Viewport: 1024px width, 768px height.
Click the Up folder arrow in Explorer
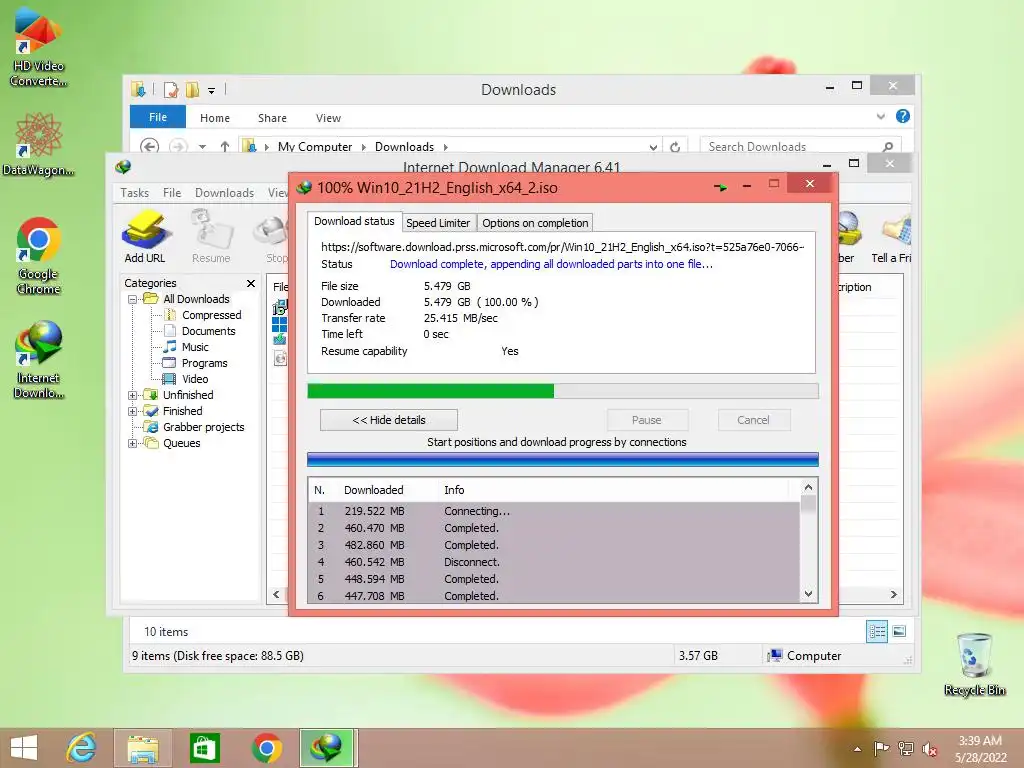point(225,147)
